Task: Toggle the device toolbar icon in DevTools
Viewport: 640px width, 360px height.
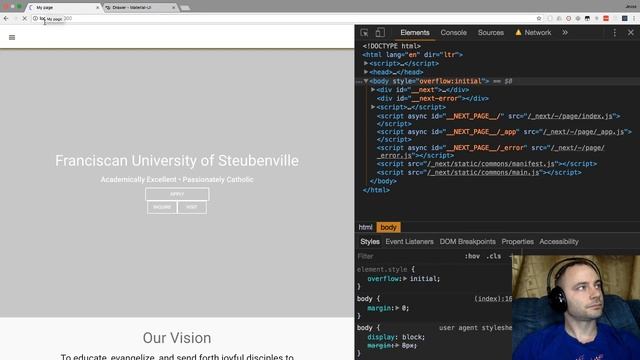Action: (x=380, y=33)
